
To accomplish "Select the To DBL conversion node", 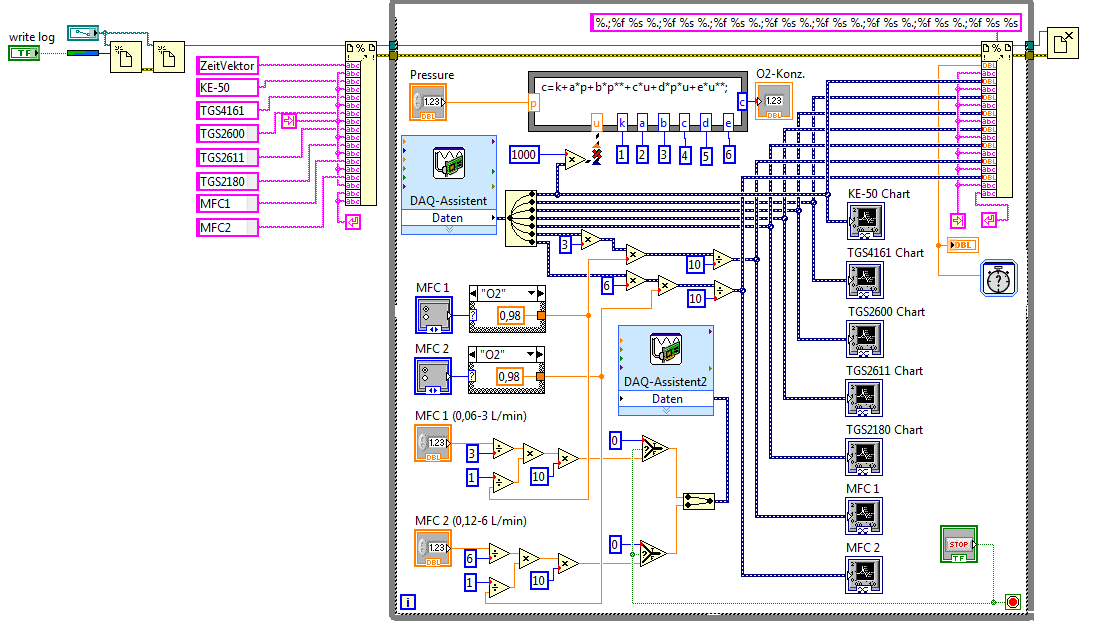I will click(963, 245).
